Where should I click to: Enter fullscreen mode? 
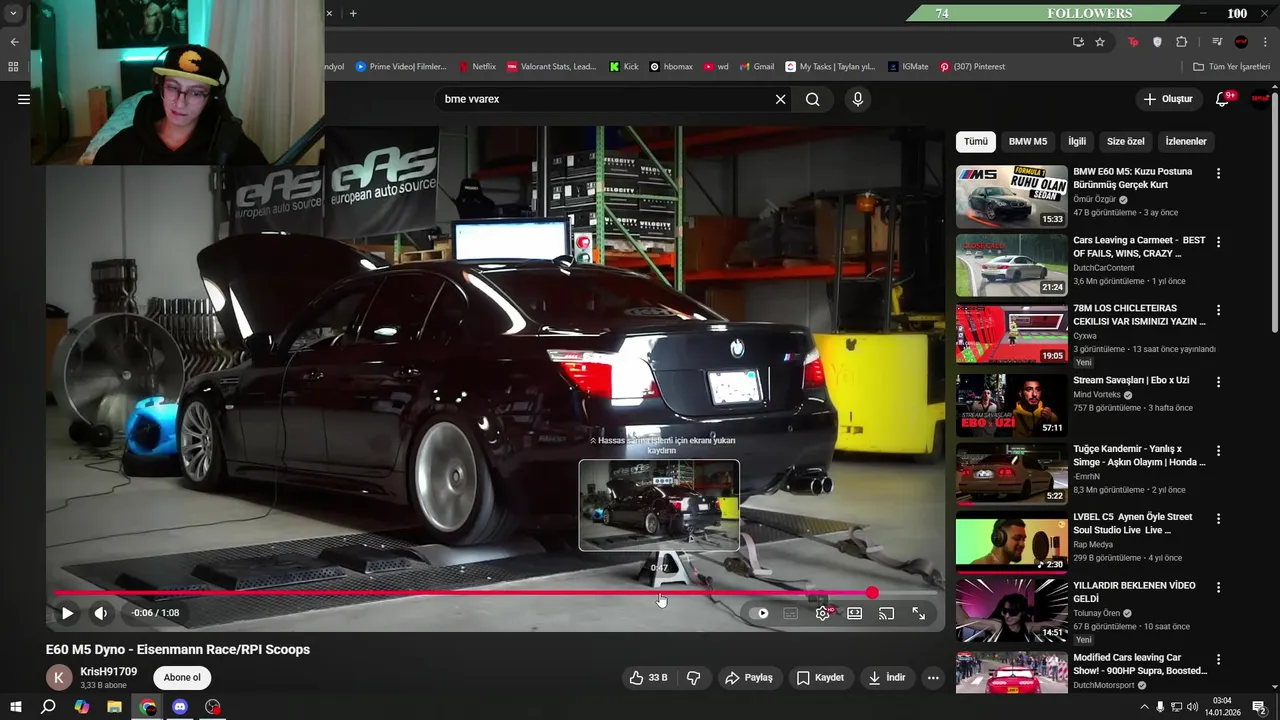[918, 613]
